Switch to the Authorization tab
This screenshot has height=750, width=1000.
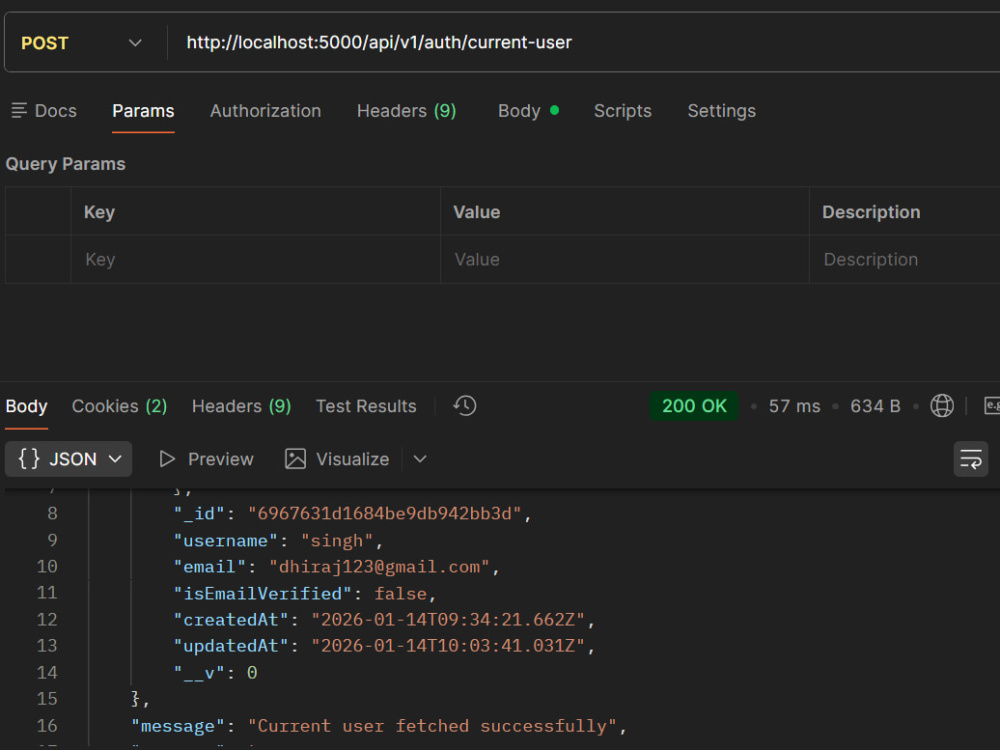[x=265, y=111]
